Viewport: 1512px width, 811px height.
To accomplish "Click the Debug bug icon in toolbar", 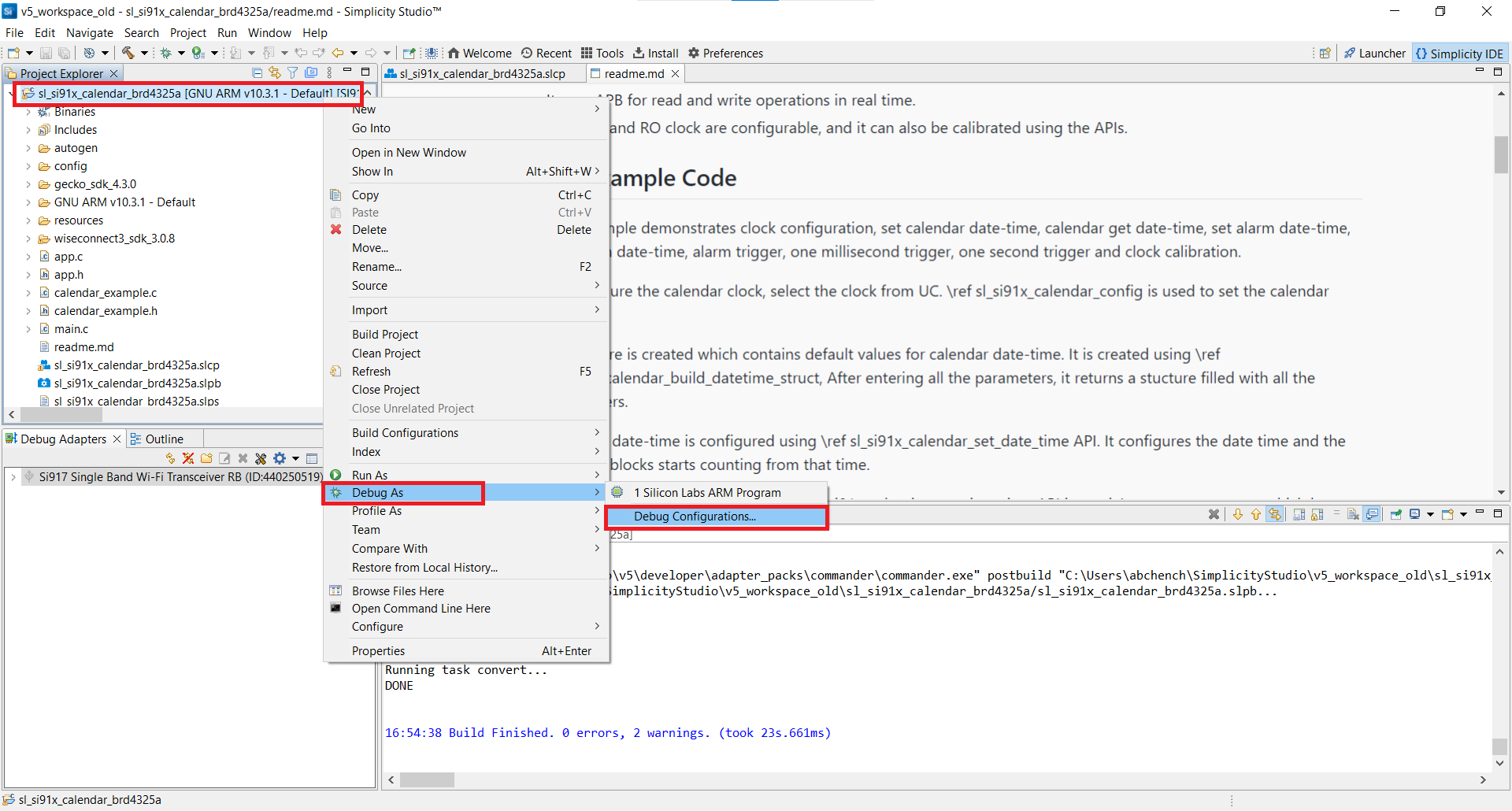I will click(x=166, y=53).
